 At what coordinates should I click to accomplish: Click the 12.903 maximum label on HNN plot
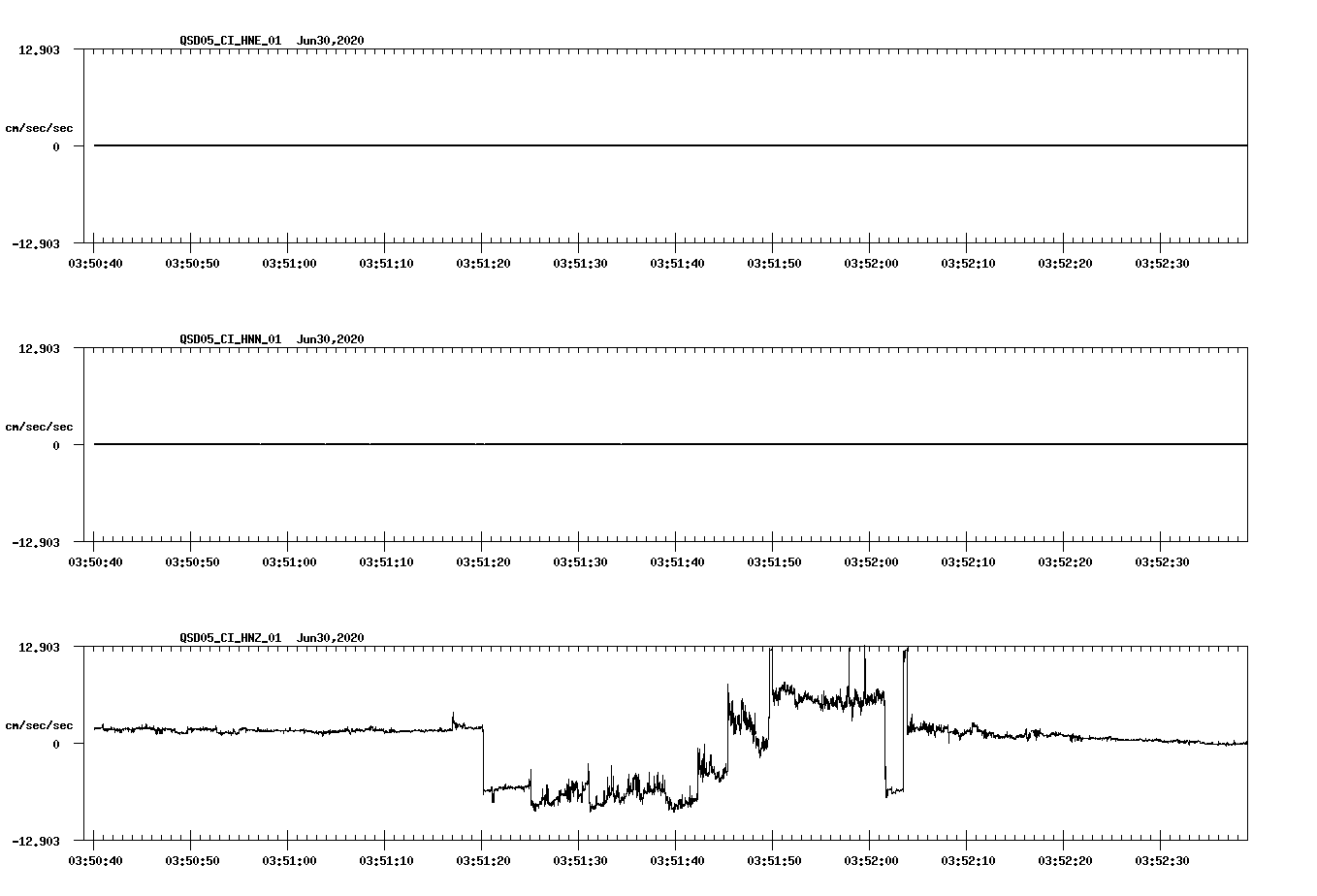pyautogui.click(x=39, y=348)
